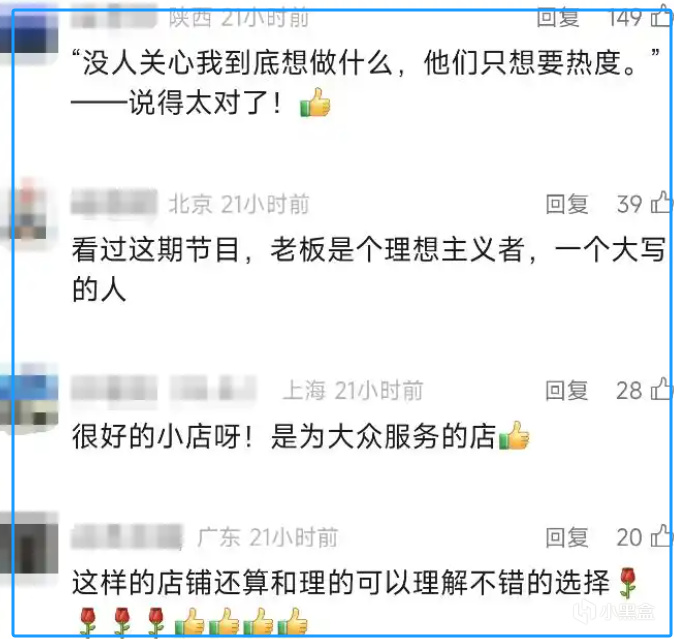
Task: Reply to the Beijing user's comment
Action: pos(567,203)
